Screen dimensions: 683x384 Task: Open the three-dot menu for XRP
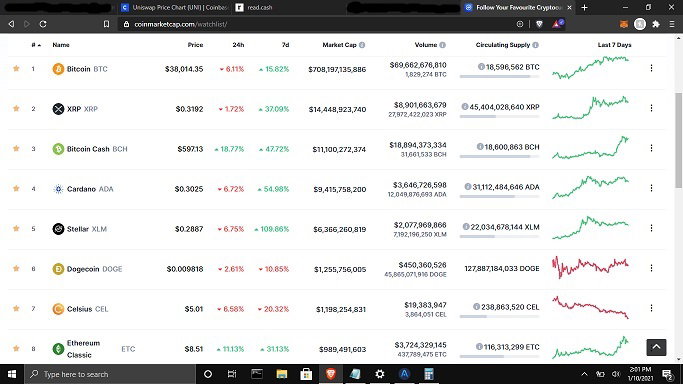tap(651, 108)
